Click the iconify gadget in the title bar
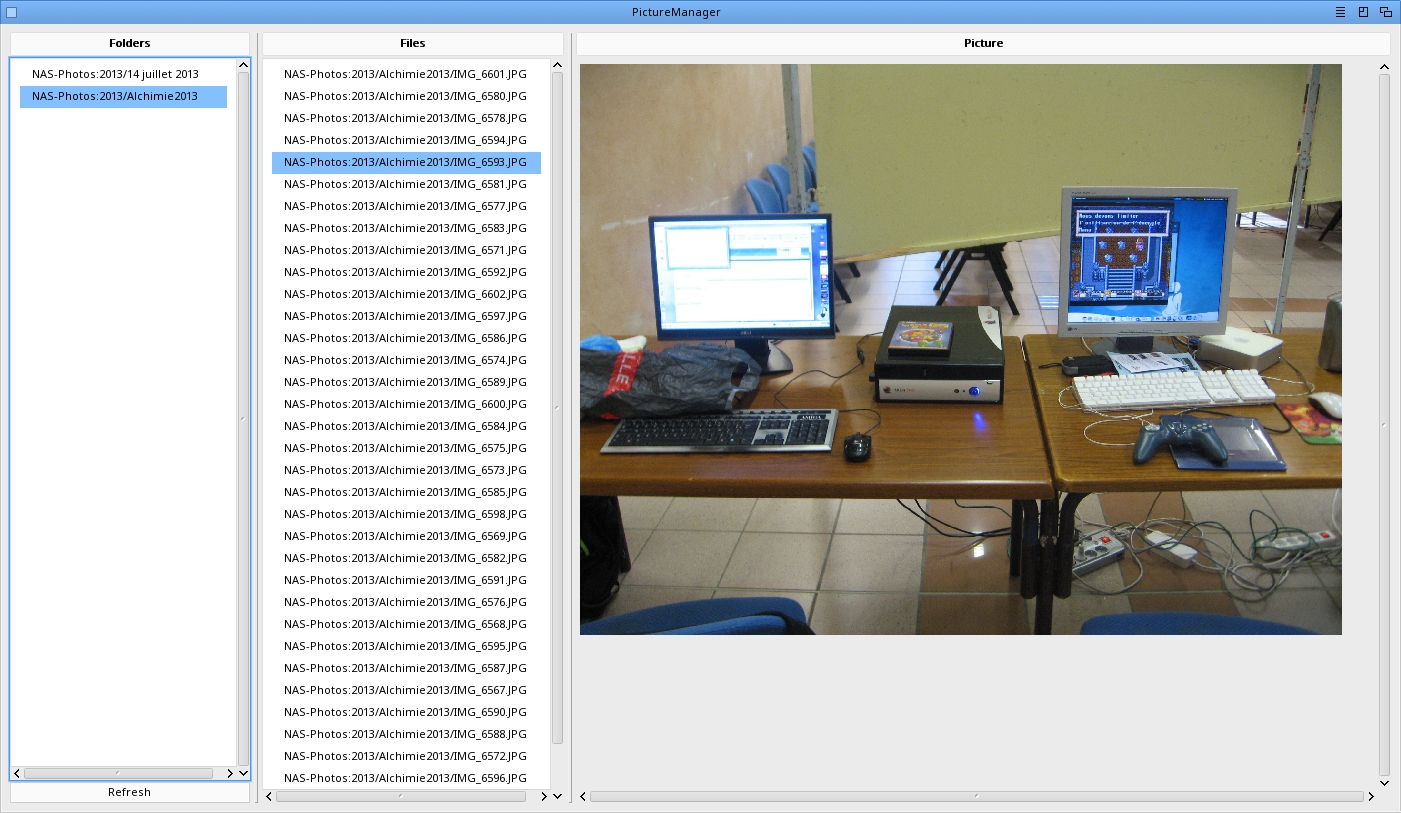 [x=1340, y=12]
